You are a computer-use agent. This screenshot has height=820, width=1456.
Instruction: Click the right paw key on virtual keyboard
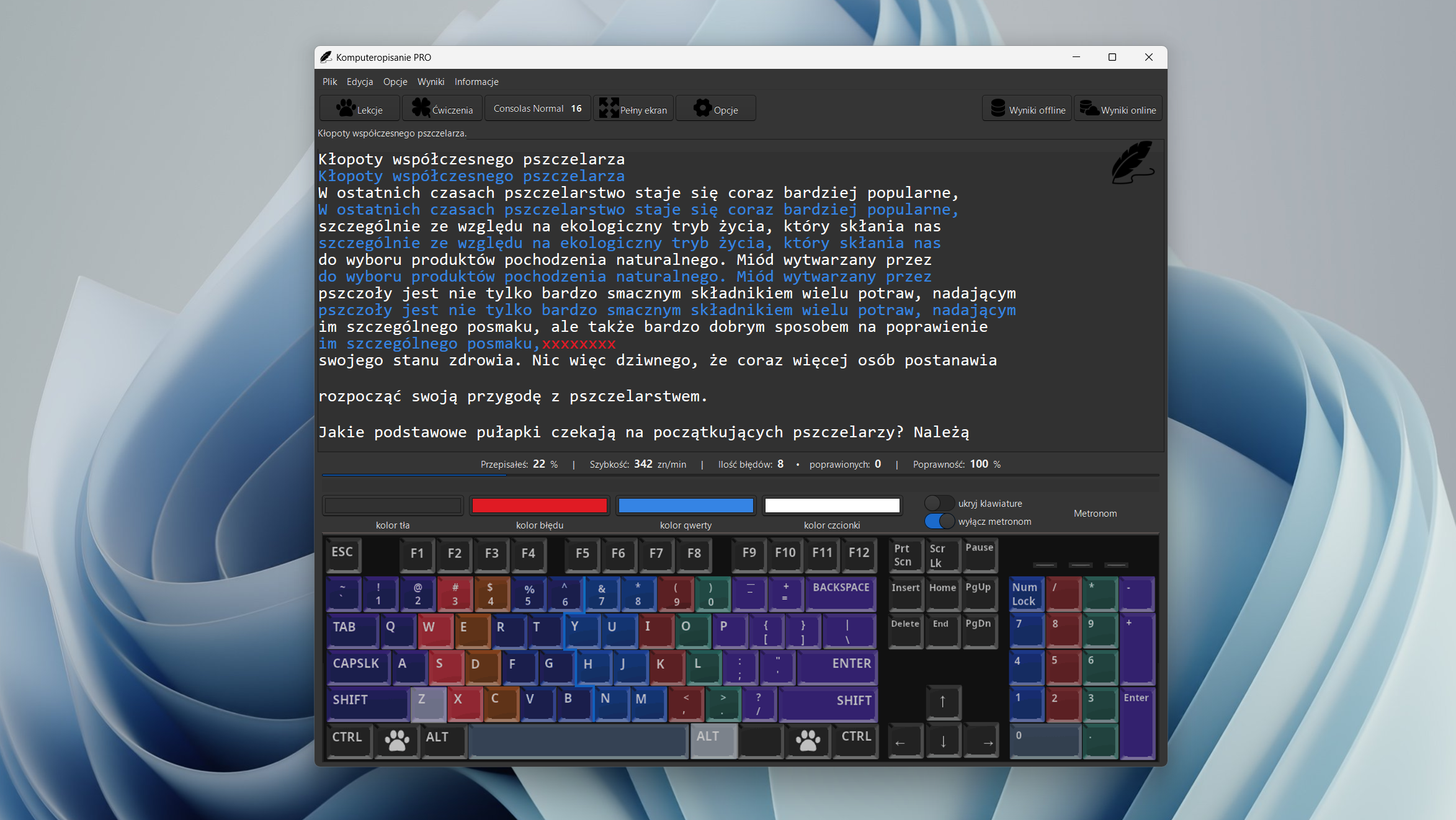coord(808,740)
